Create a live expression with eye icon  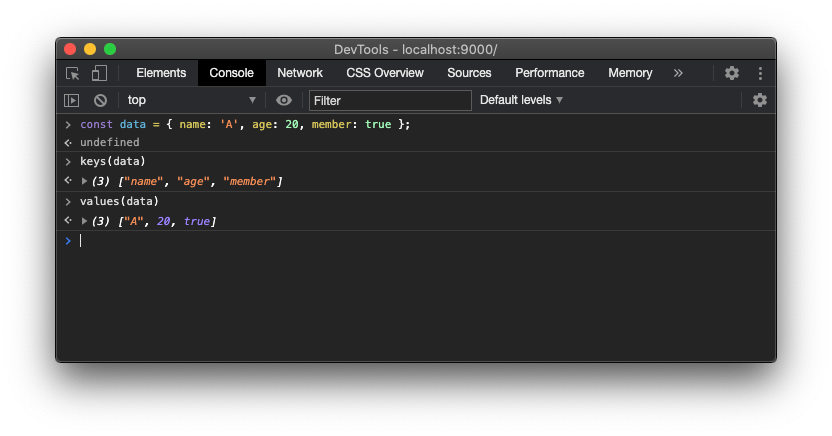pyautogui.click(x=284, y=100)
